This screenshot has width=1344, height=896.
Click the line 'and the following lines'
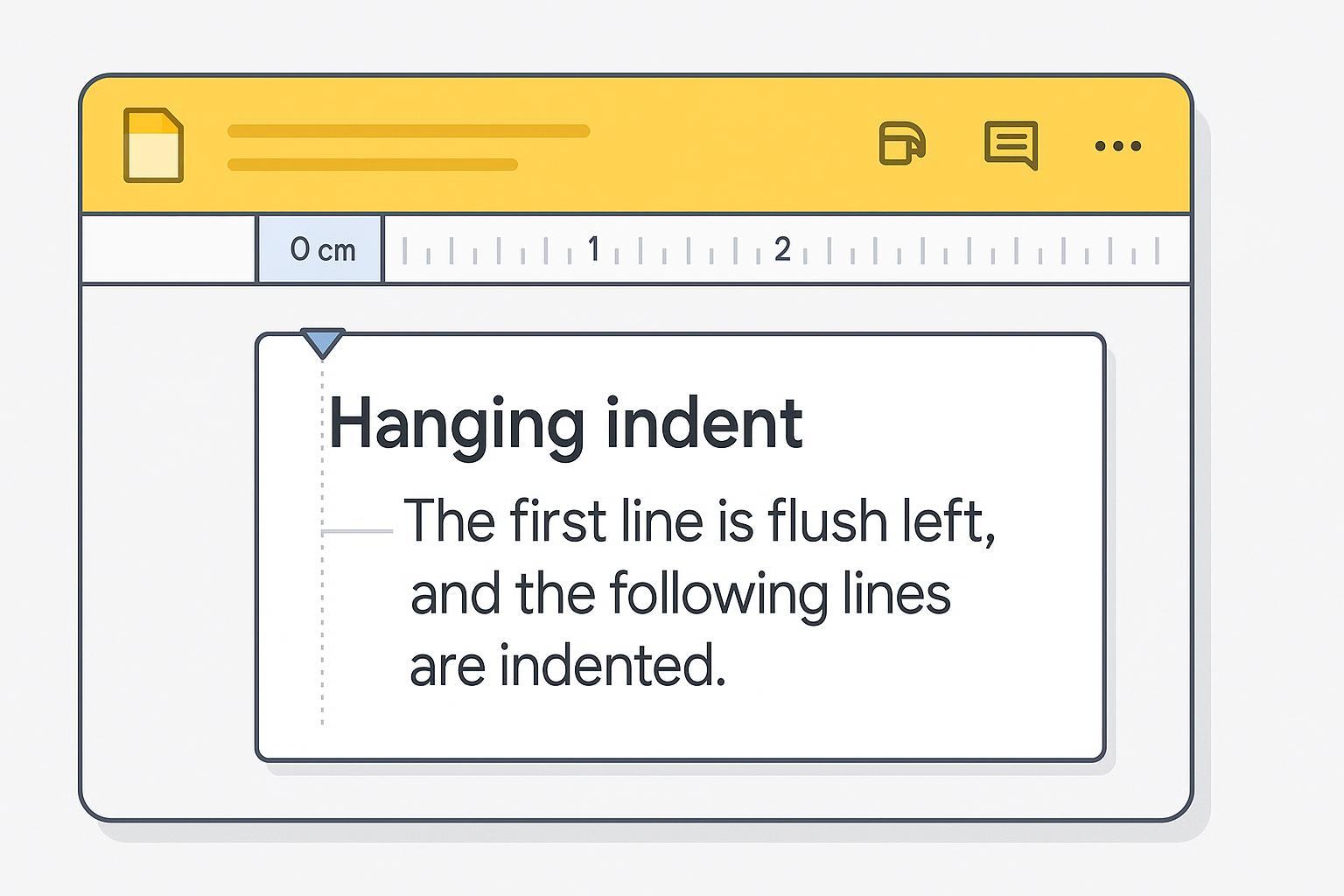click(680, 594)
